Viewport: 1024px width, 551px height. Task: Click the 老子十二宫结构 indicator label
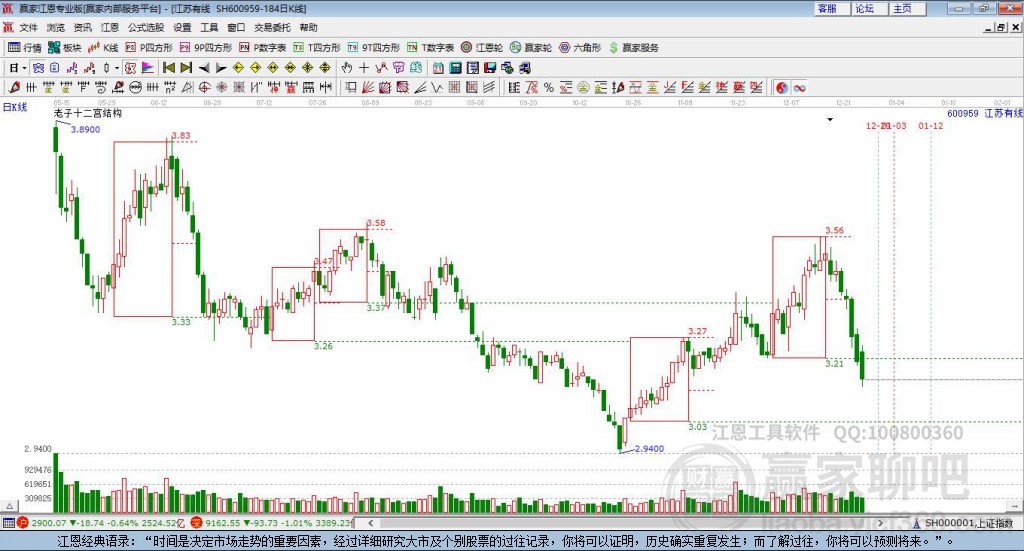click(88, 113)
